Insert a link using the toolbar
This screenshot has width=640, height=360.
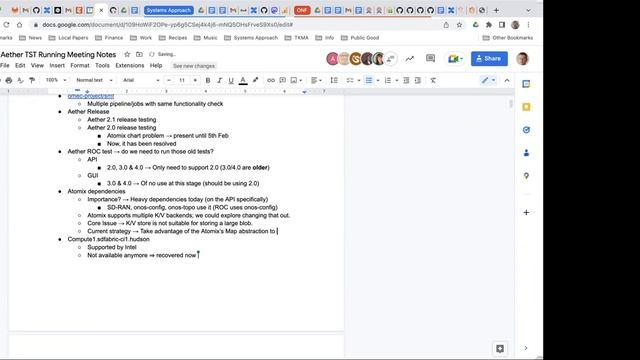pyautogui.click(x=271, y=80)
